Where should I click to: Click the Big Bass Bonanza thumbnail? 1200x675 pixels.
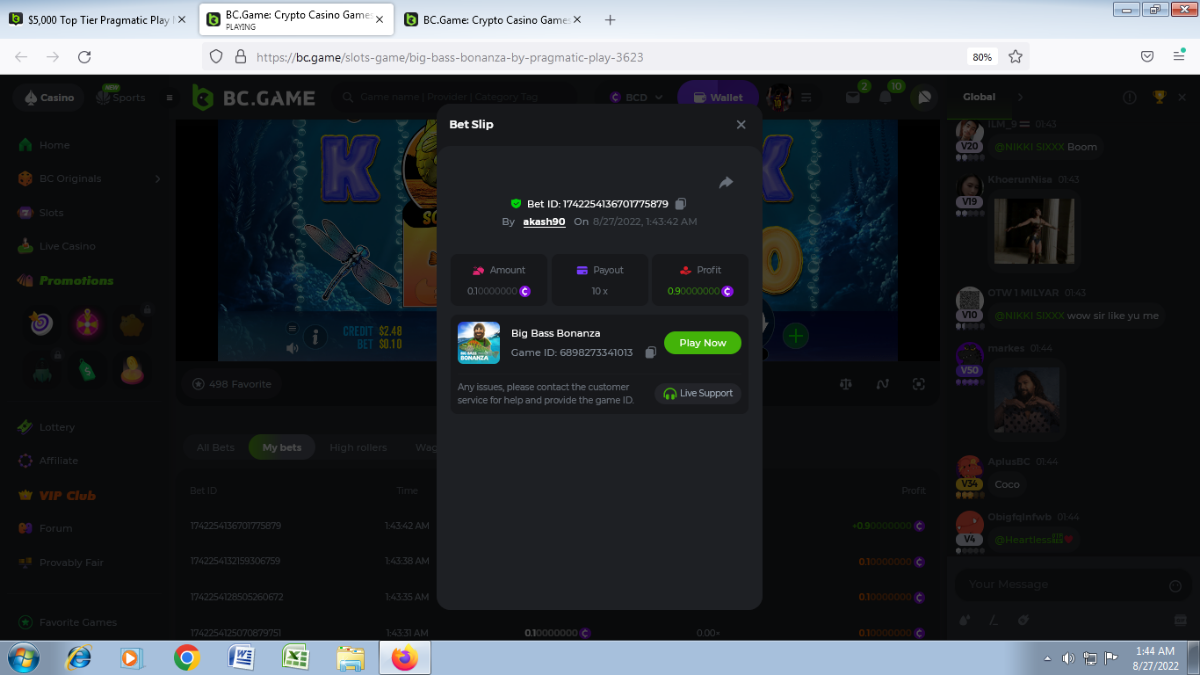479,342
